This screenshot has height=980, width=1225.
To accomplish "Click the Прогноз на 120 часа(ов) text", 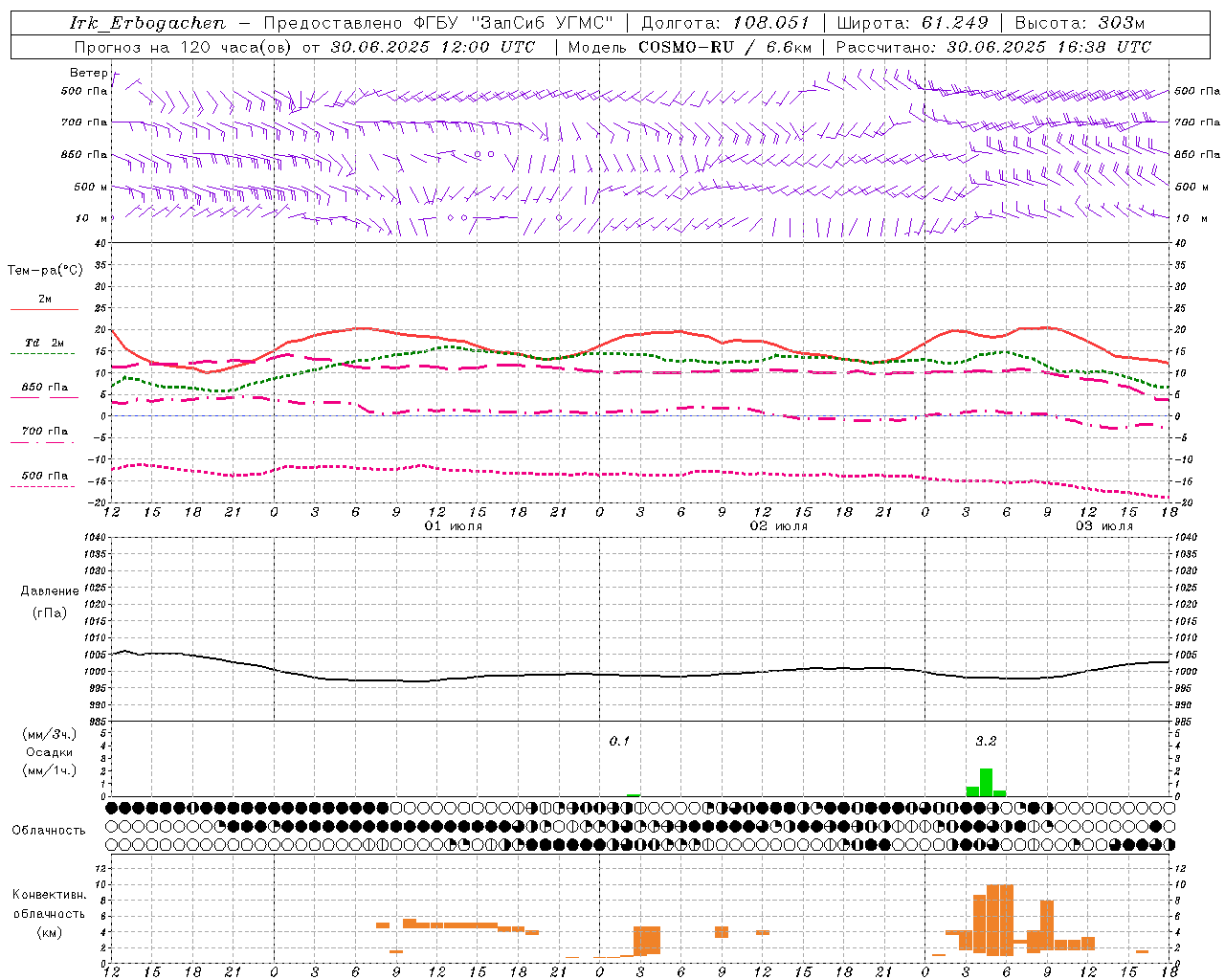I will (x=186, y=47).
